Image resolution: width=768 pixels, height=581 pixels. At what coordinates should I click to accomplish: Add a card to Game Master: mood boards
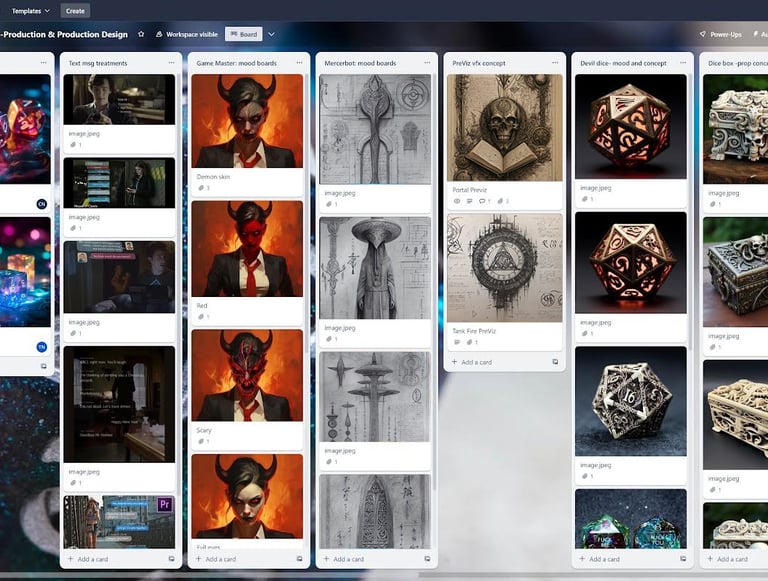(x=216, y=559)
